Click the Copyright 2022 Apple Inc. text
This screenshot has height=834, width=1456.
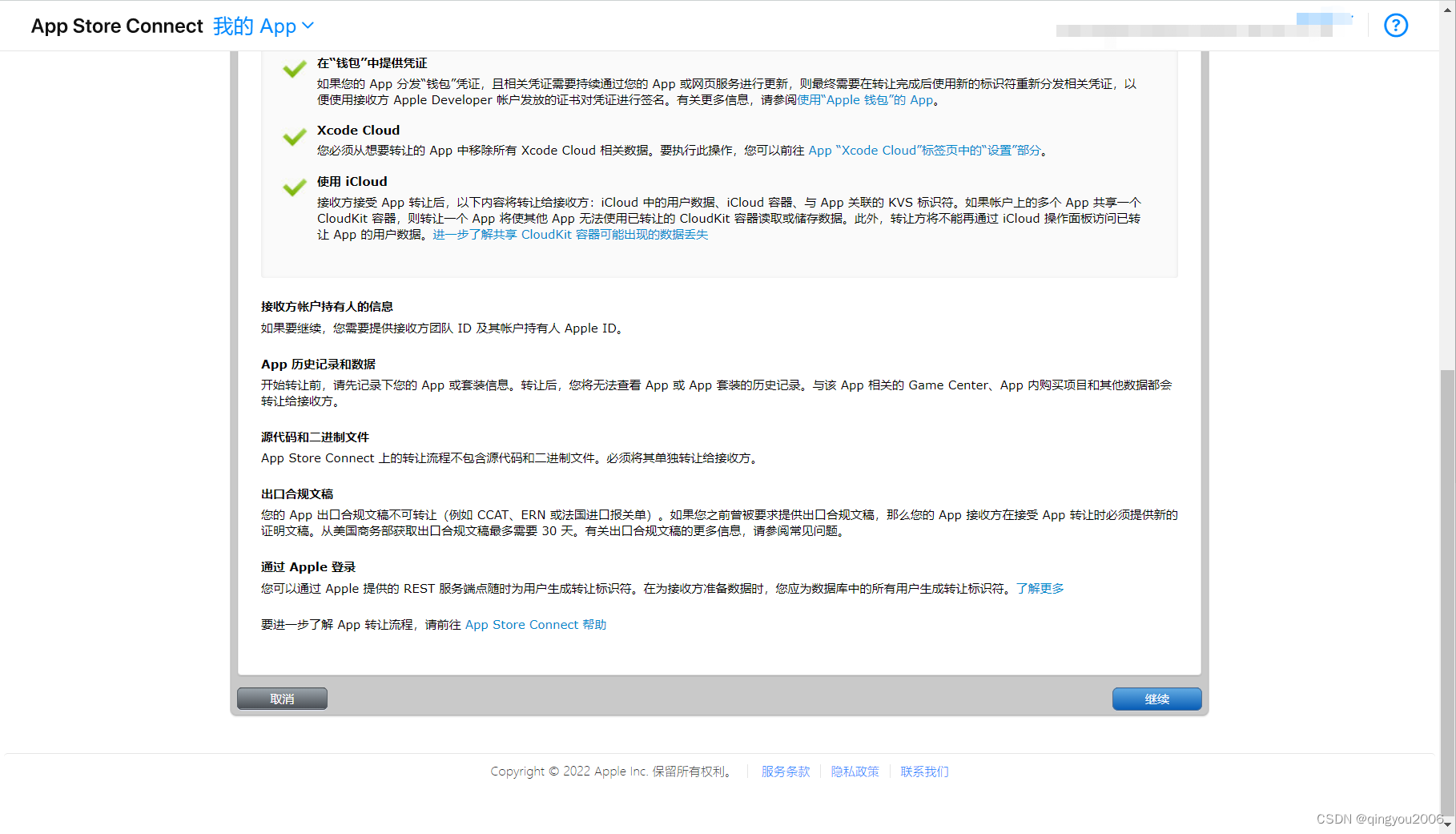[x=610, y=772]
